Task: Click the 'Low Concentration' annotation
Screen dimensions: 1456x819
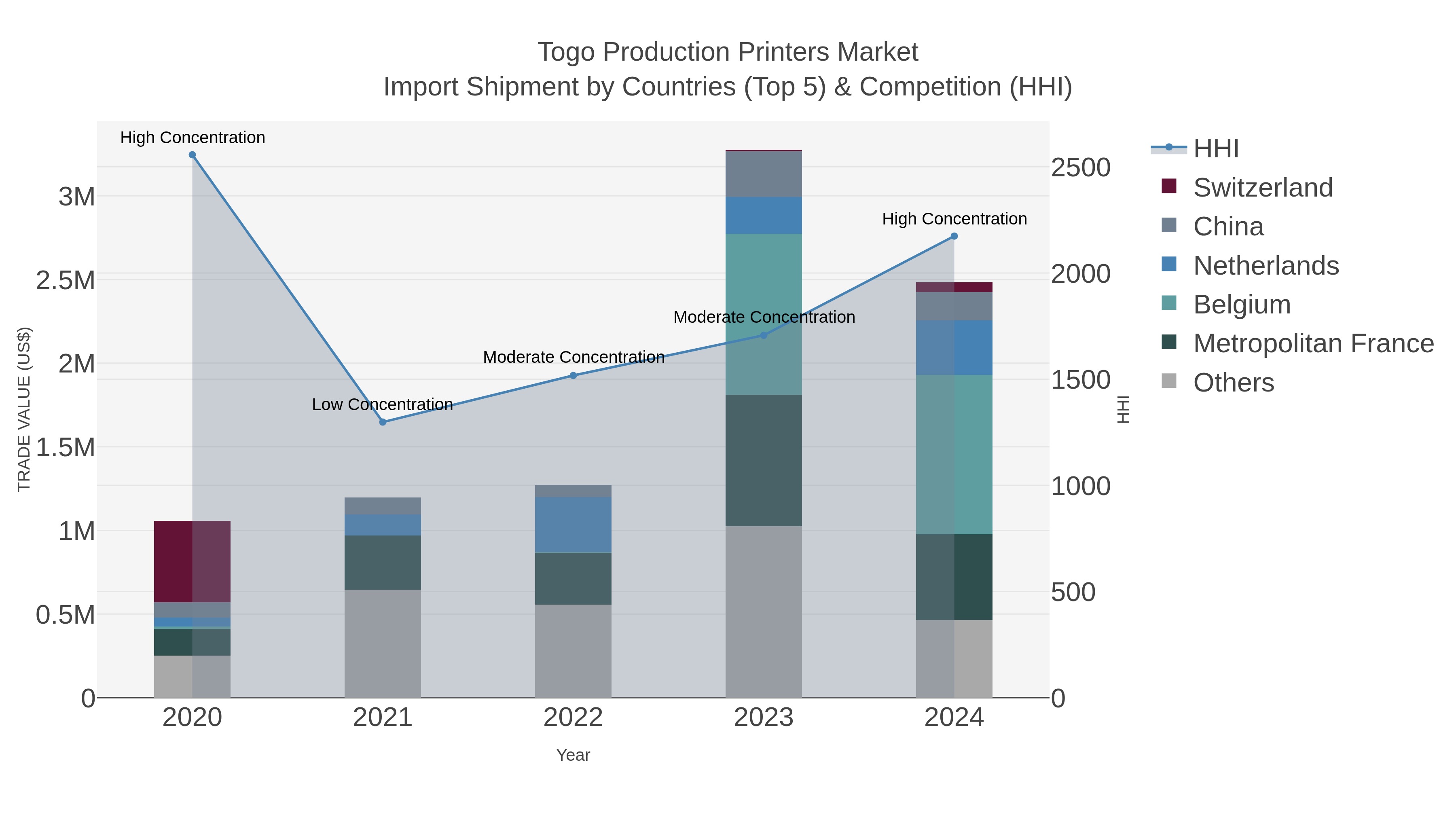Action: tap(383, 405)
